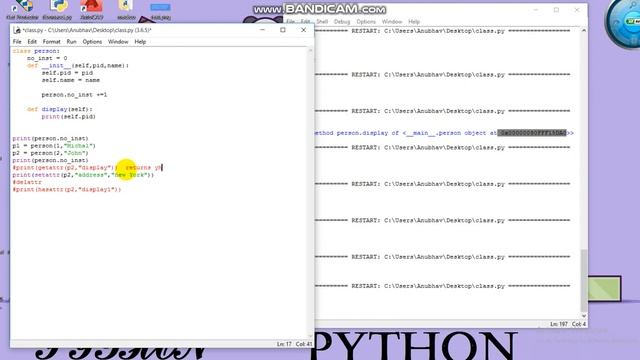The image size is (640, 360).
Task: Select the red Adobe desktop shortcut icon
Action: pos(91,10)
